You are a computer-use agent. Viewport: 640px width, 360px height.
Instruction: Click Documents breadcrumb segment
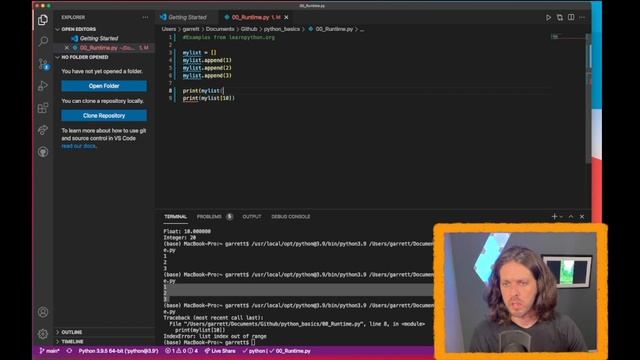(x=220, y=29)
